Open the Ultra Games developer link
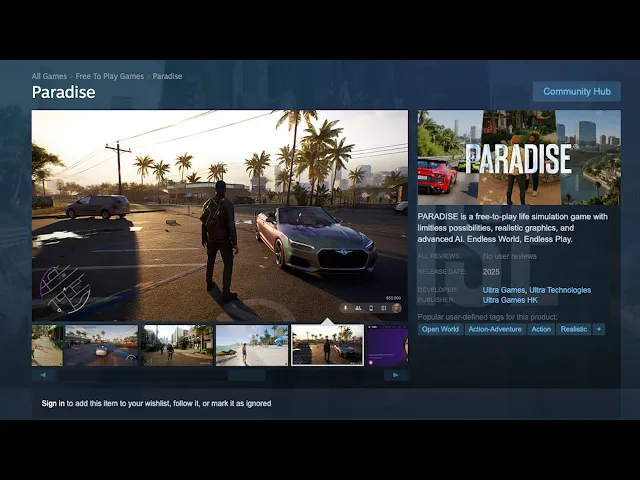This screenshot has width=640, height=480. click(x=504, y=290)
